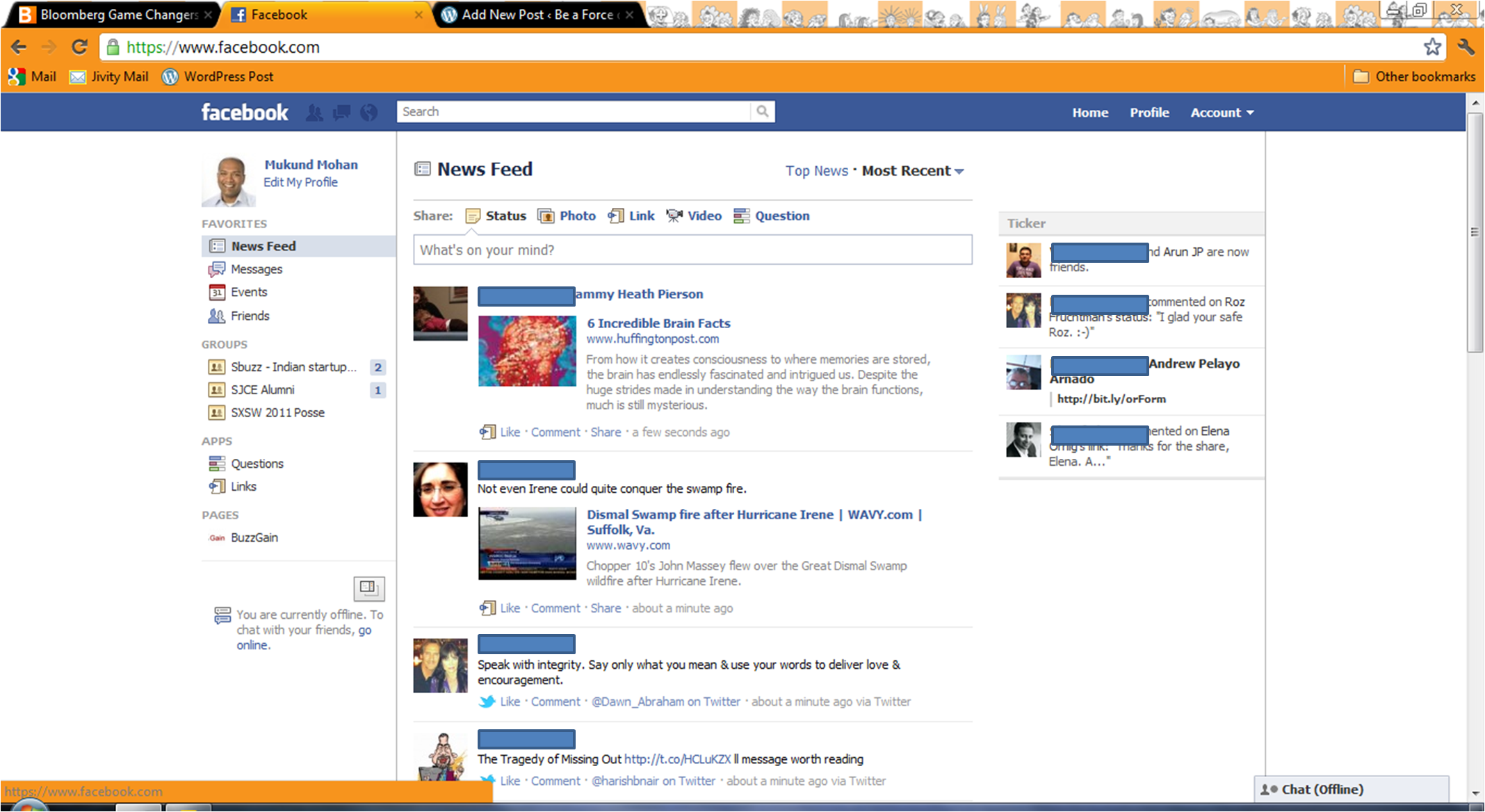The image size is (1485, 812).
Task: Click go online chat link
Action: [x=364, y=630]
